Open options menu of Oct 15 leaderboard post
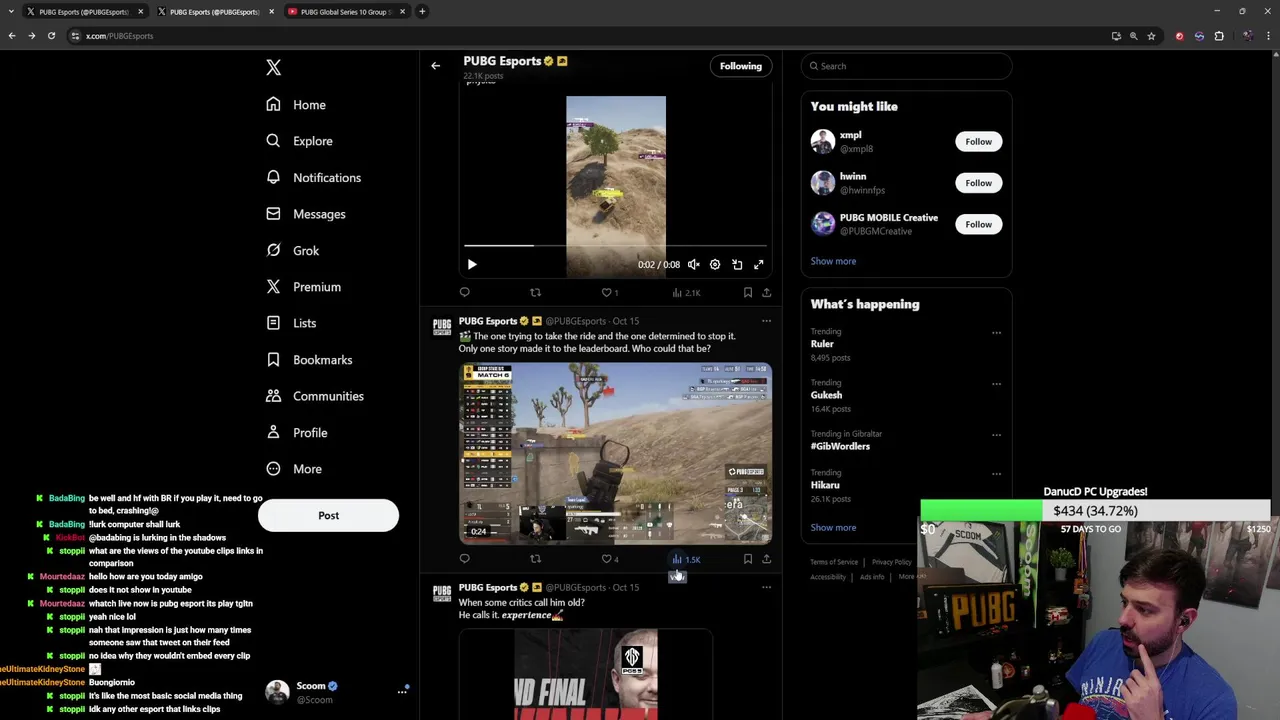Viewport: 1280px width, 720px height. [x=766, y=321]
